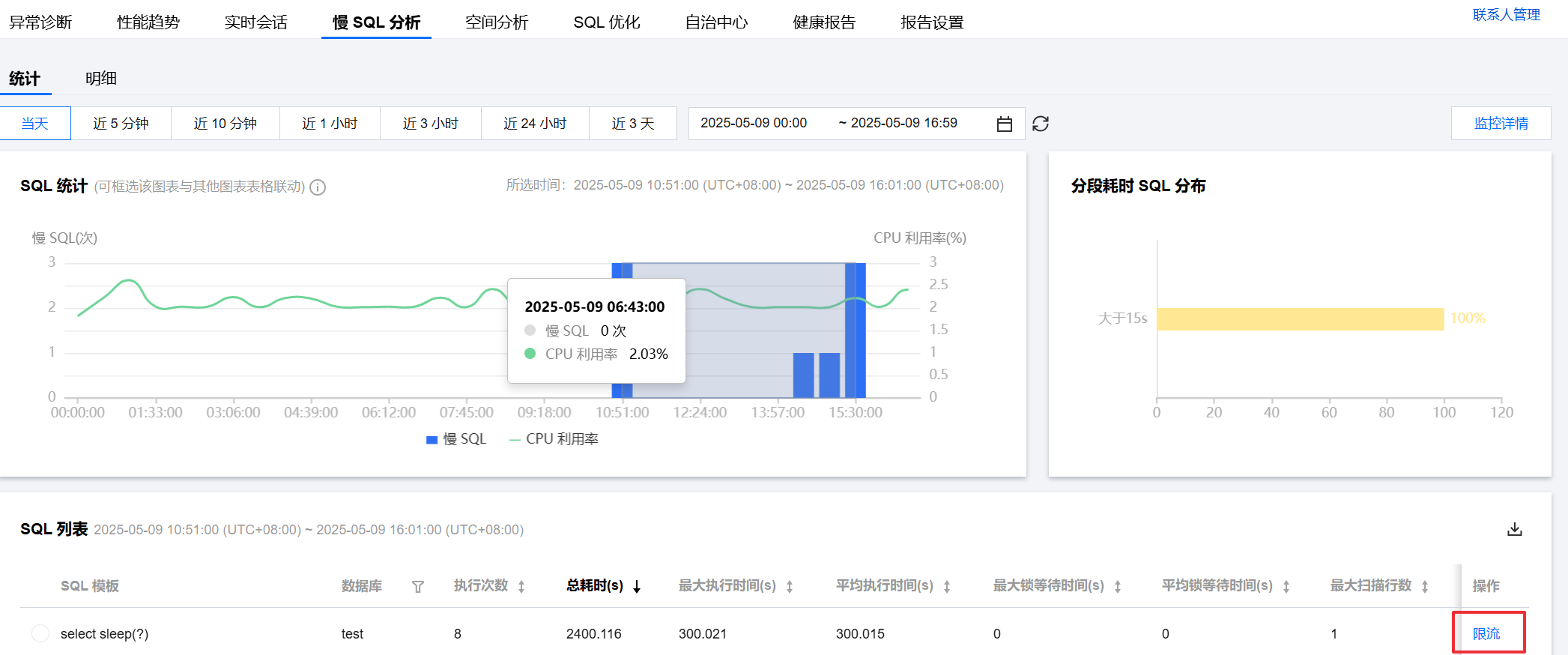Sort by 平均执行时间(s) column arrows
Image resolution: width=1568 pixels, height=655 pixels.
point(947,587)
